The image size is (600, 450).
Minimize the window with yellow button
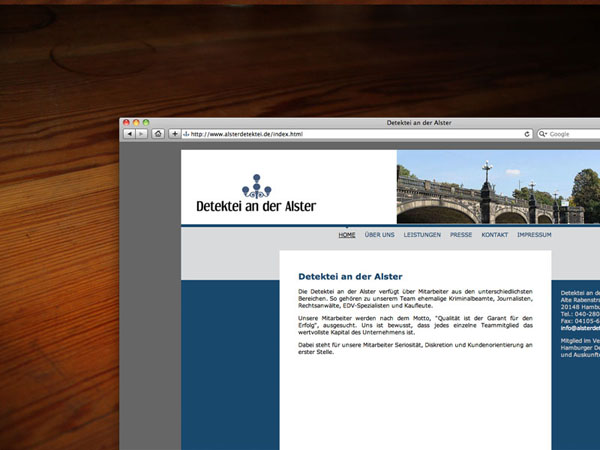136,122
